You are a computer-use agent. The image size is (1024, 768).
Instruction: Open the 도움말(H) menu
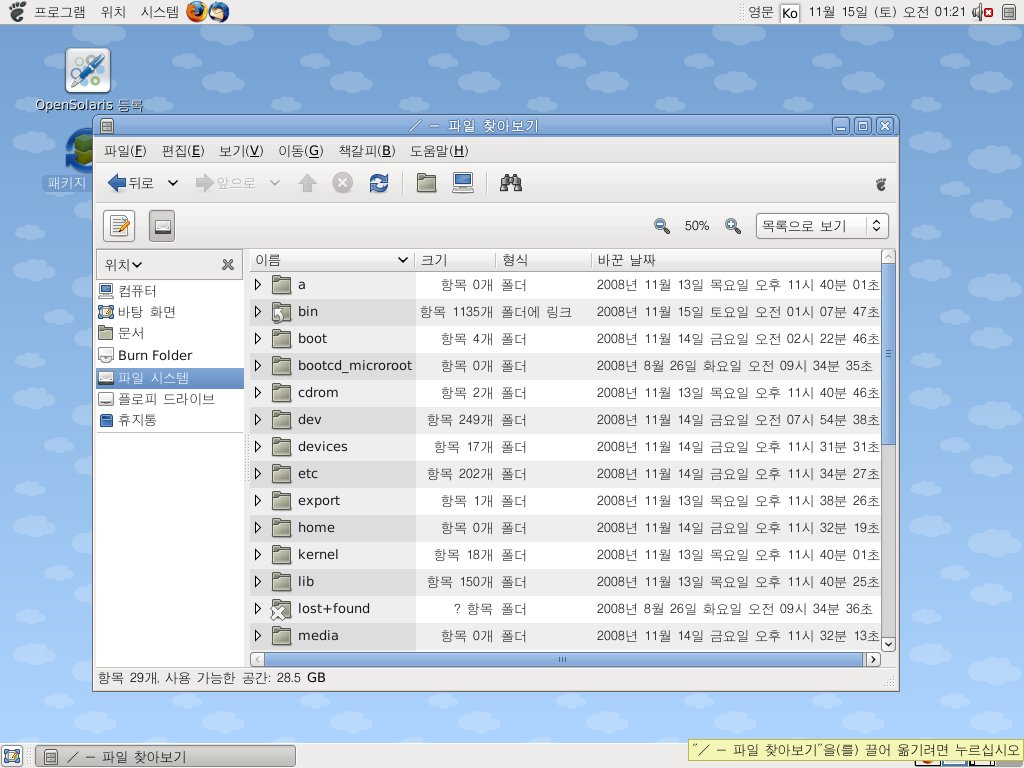439,151
